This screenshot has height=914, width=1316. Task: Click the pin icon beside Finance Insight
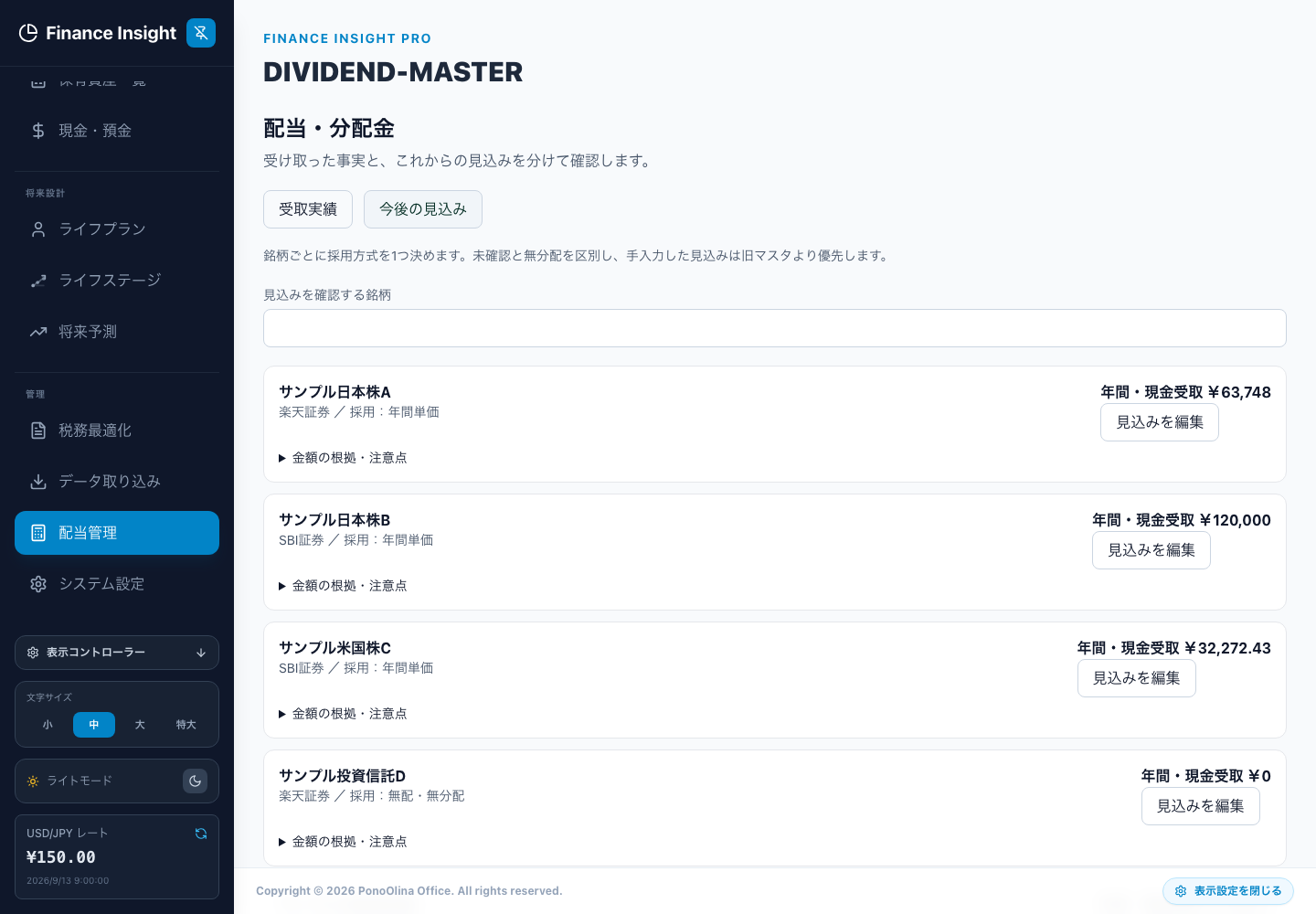[x=201, y=33]
